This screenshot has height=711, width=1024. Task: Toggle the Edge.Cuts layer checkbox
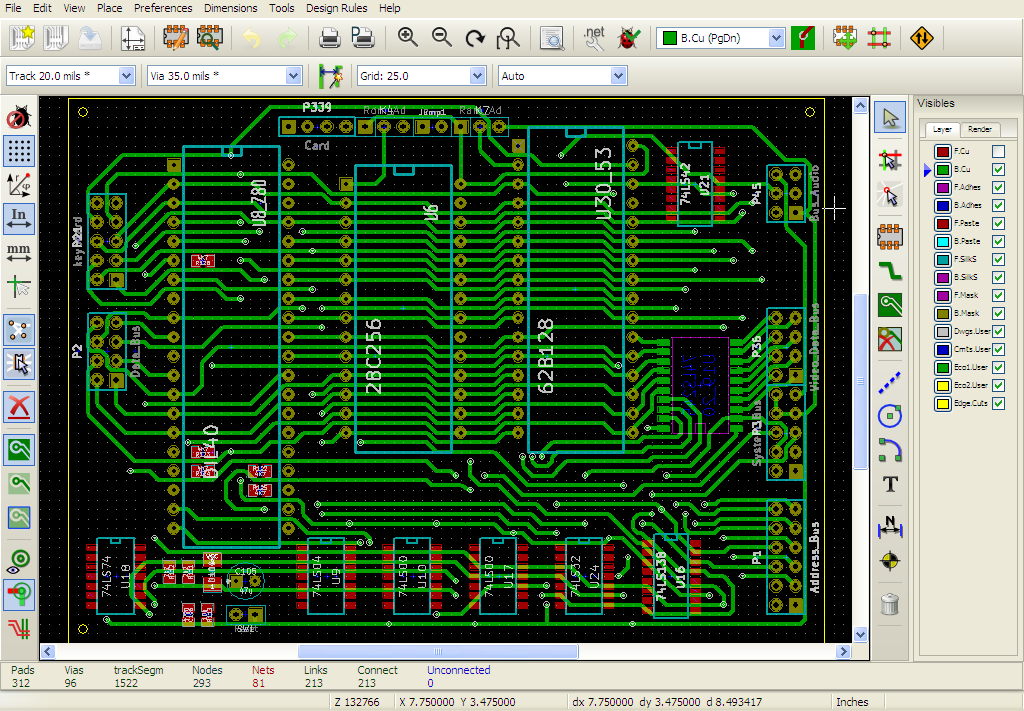tap(998, 404)
